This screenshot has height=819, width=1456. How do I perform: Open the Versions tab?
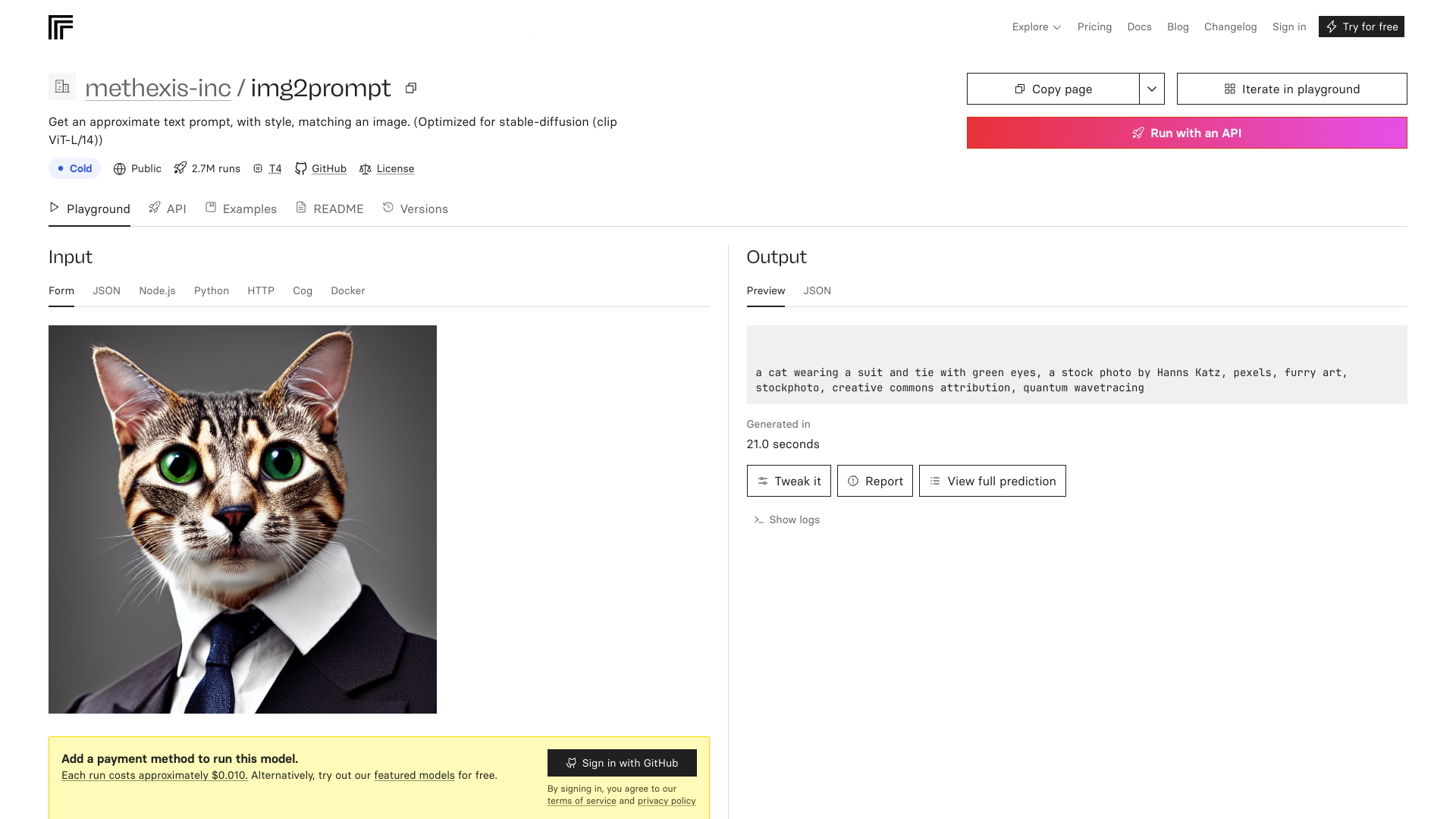(x=424, y=209)
